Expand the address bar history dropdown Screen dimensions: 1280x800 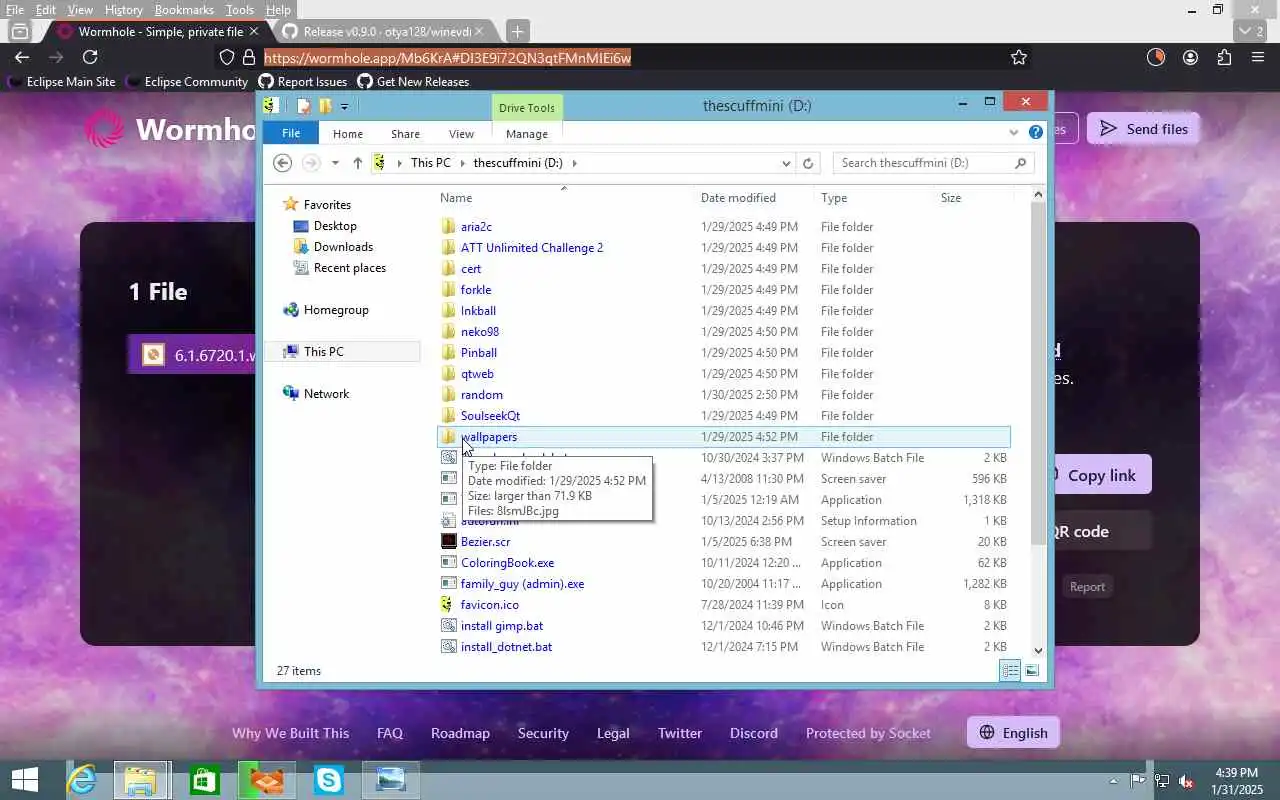point(786,163)
